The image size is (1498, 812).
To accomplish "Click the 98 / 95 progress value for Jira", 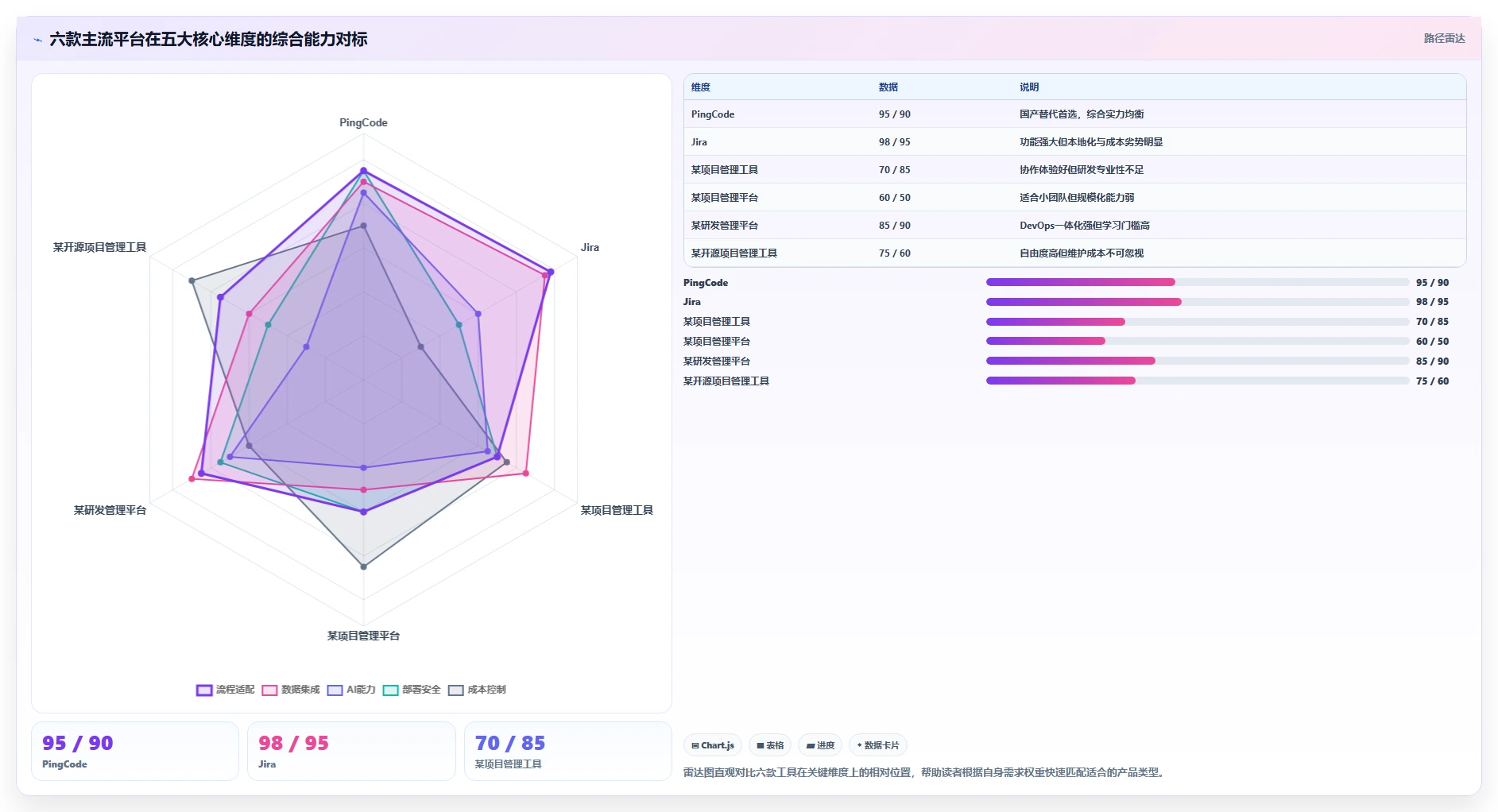I will (x=1432, y=302).
